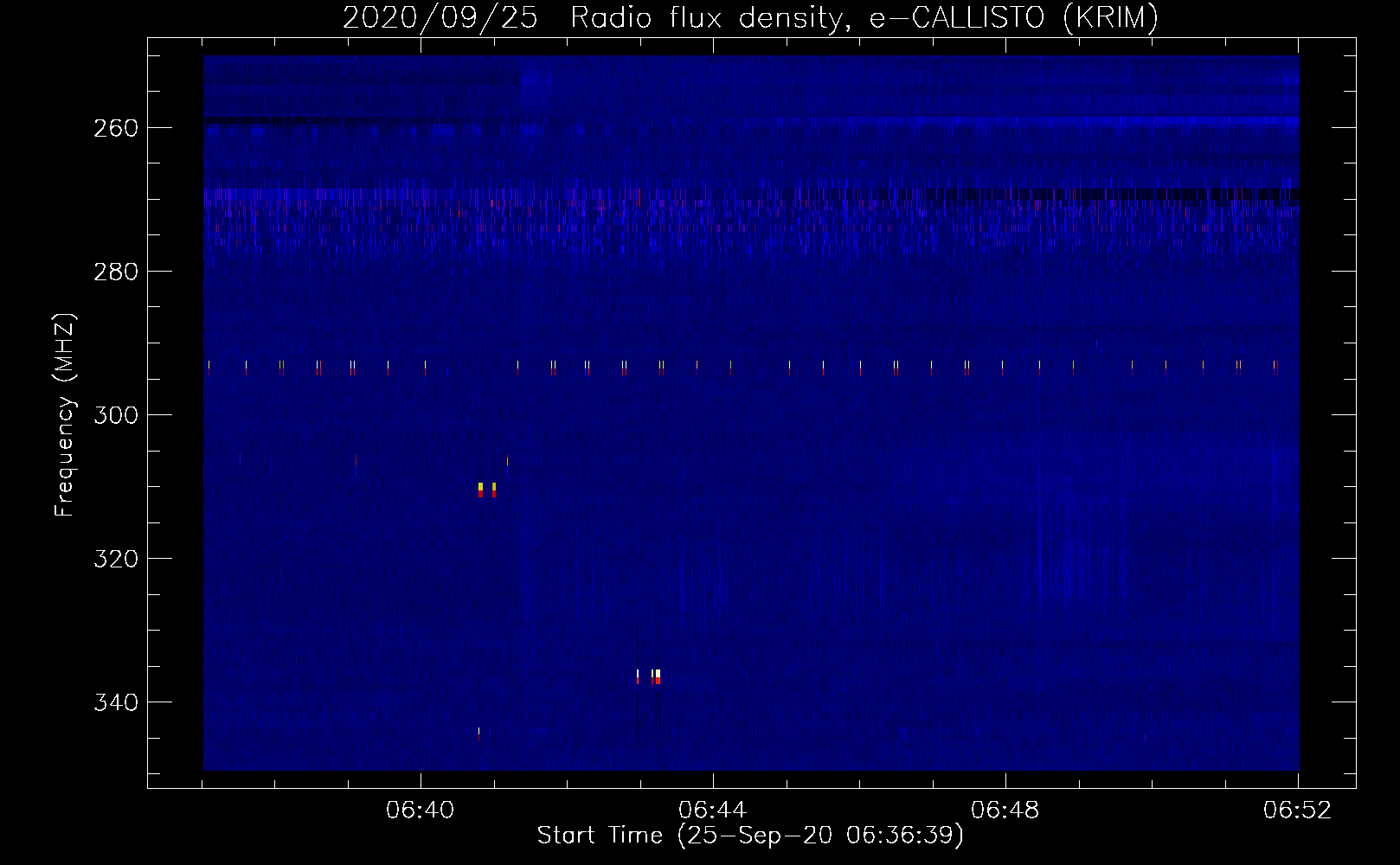Click the white-red burst cluster near 337 MHz
This screenshot has width=1400, height=865.
pos(649,676)
